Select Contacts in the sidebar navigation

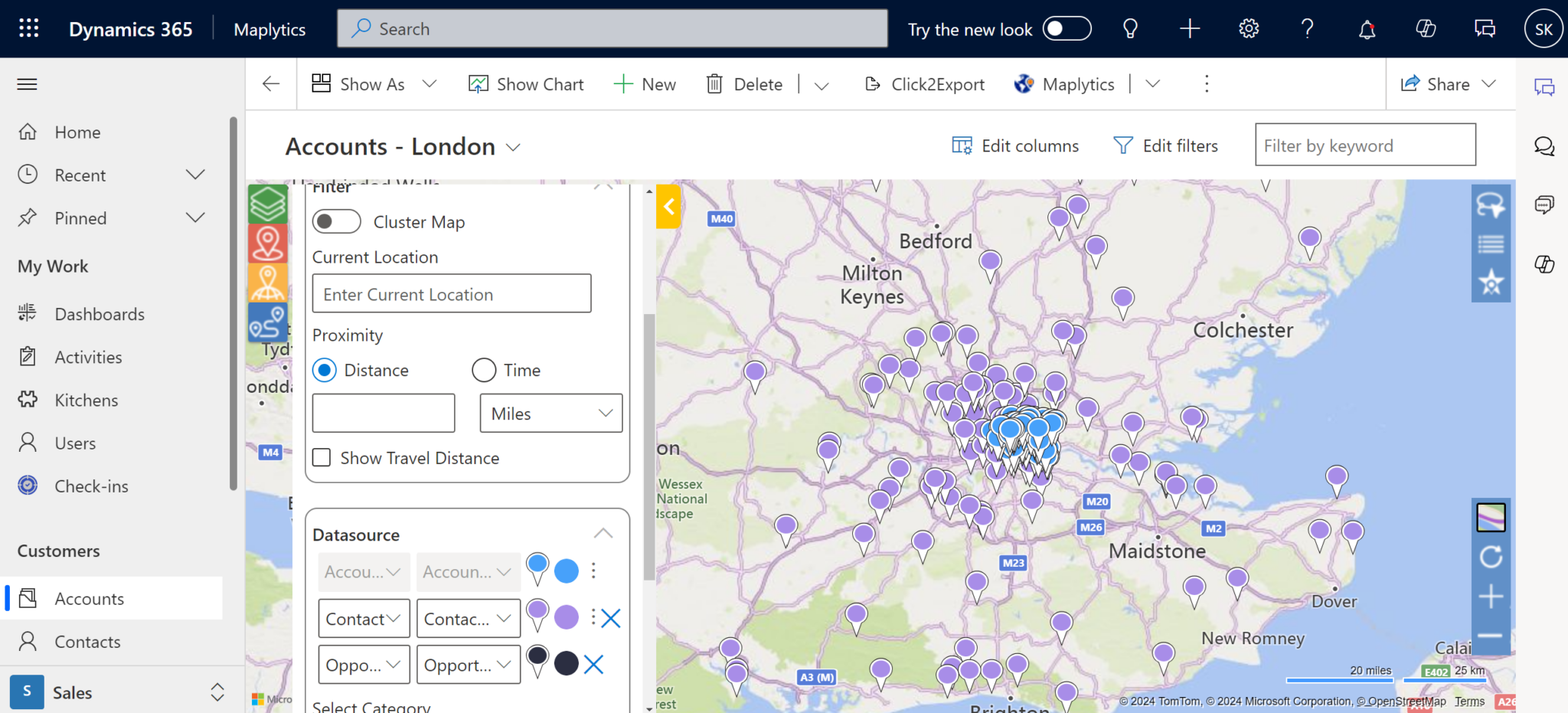(x=87, y=641)
